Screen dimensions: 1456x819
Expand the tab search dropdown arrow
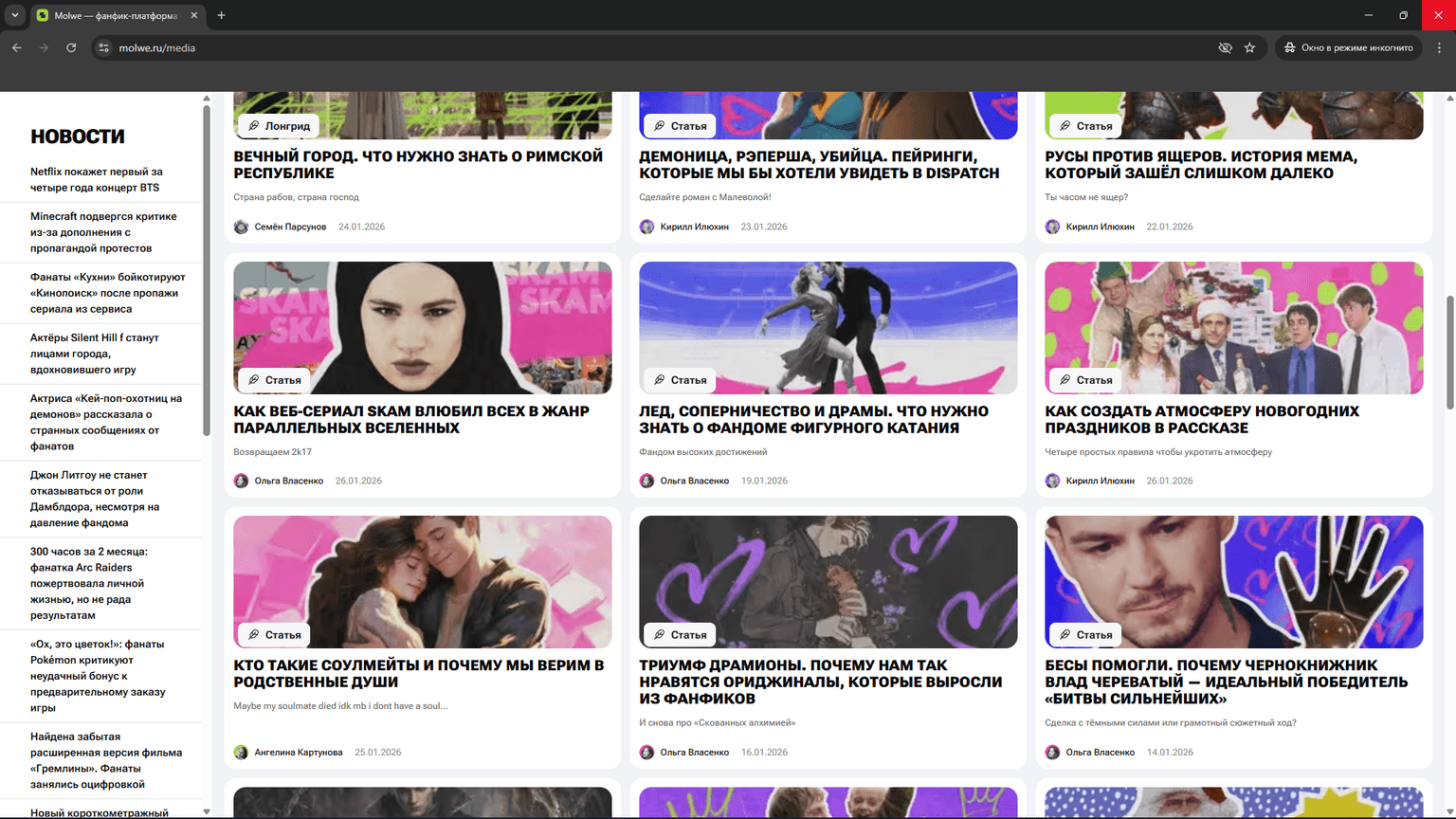click(x=15, y=15)
